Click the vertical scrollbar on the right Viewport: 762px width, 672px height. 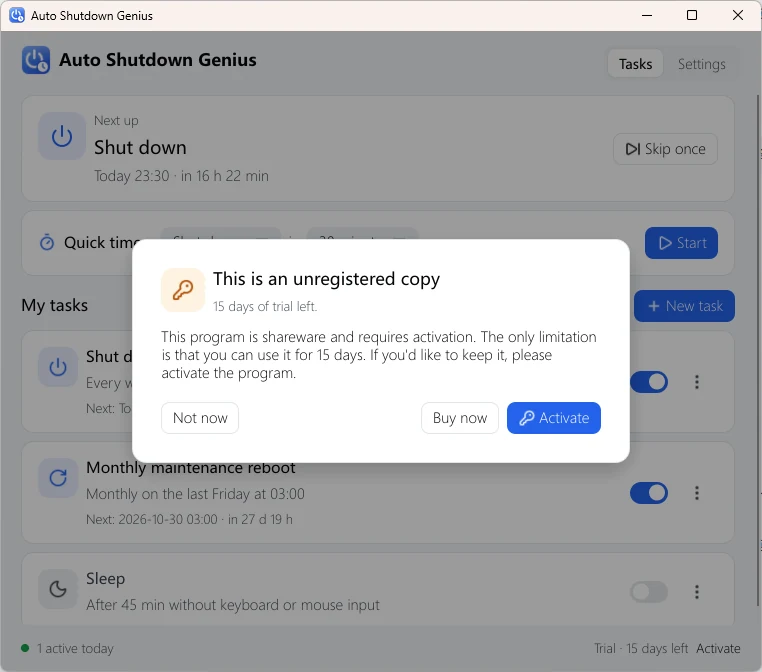758,350
